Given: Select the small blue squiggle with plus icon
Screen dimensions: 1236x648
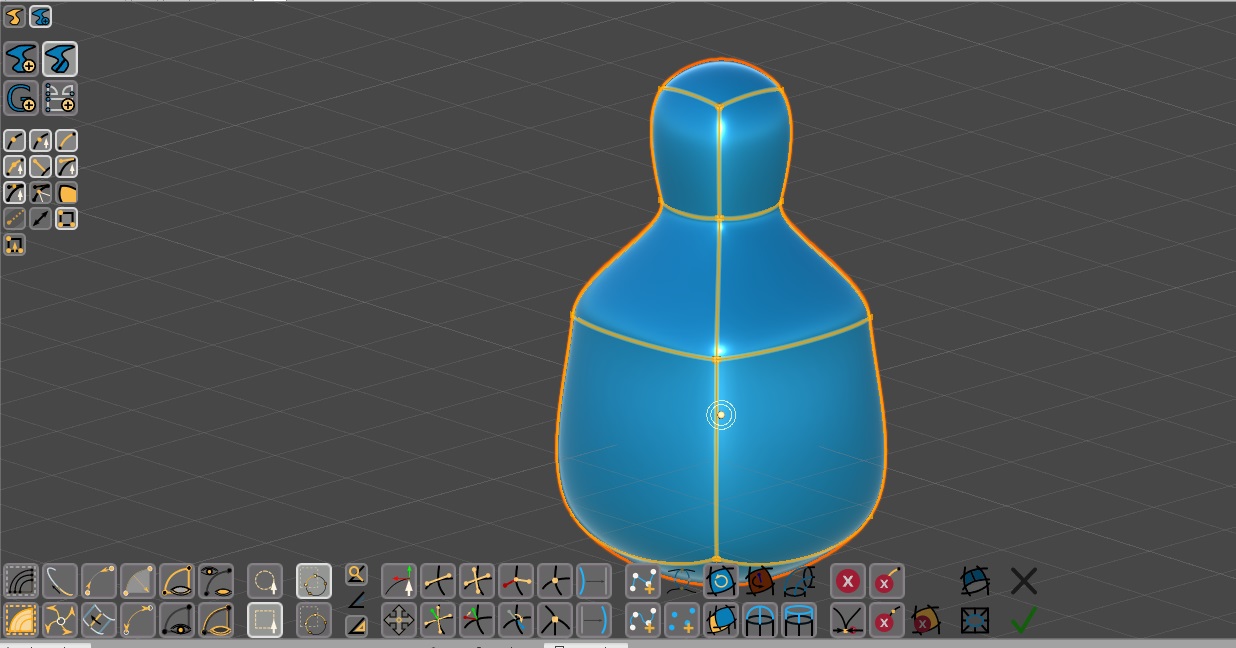Looking at the screenshot, I should point(40,17).
